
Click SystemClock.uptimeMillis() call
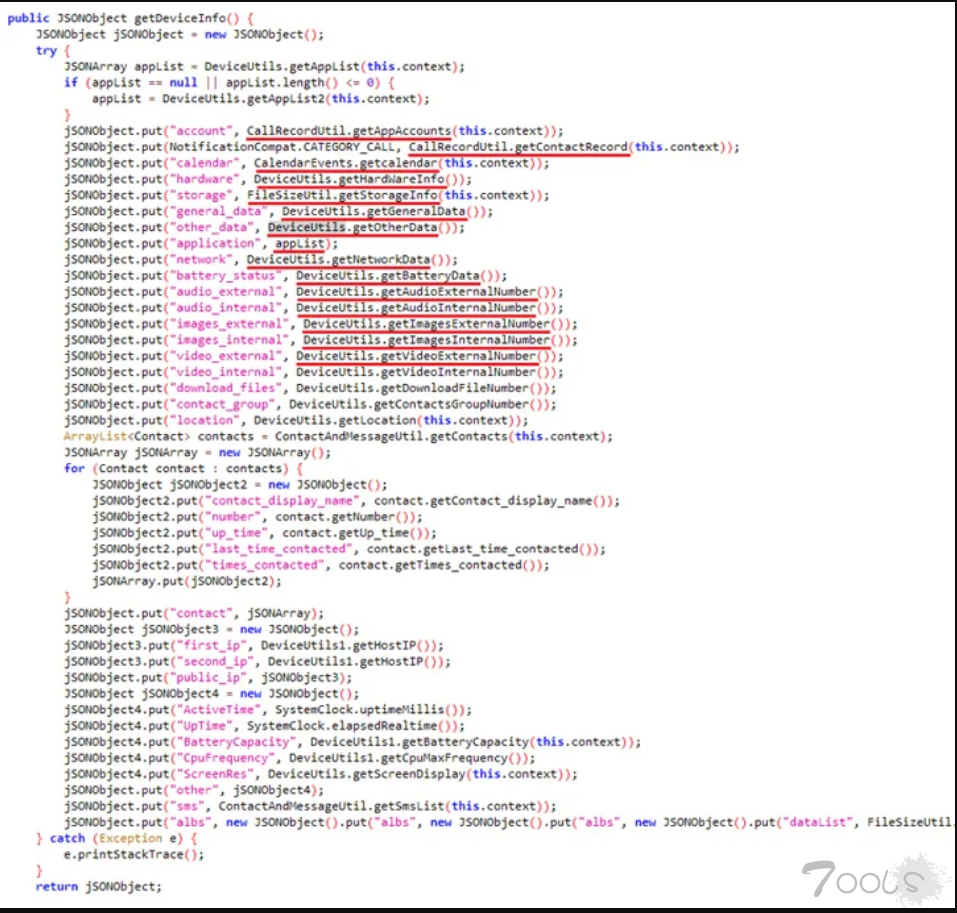(370, 709)
